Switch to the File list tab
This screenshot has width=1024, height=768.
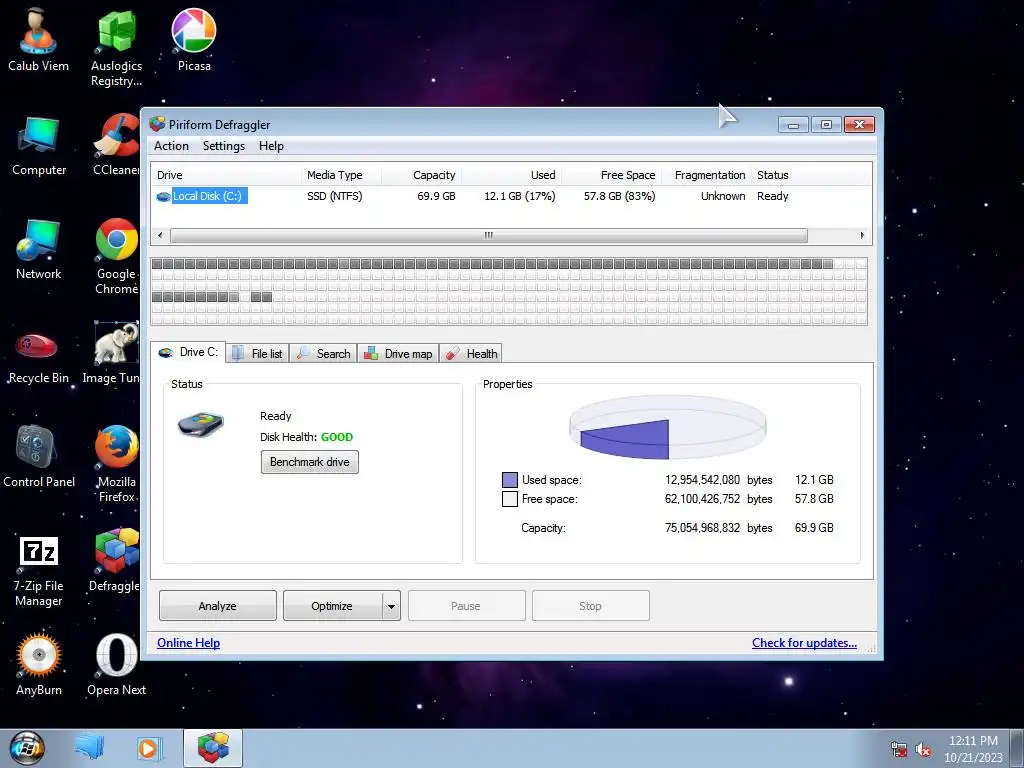pos(258,353)
